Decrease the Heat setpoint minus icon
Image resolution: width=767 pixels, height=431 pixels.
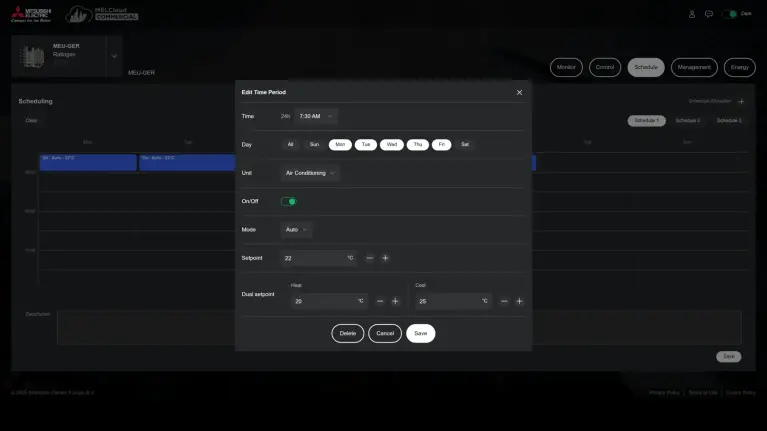[x=380, y=301]
